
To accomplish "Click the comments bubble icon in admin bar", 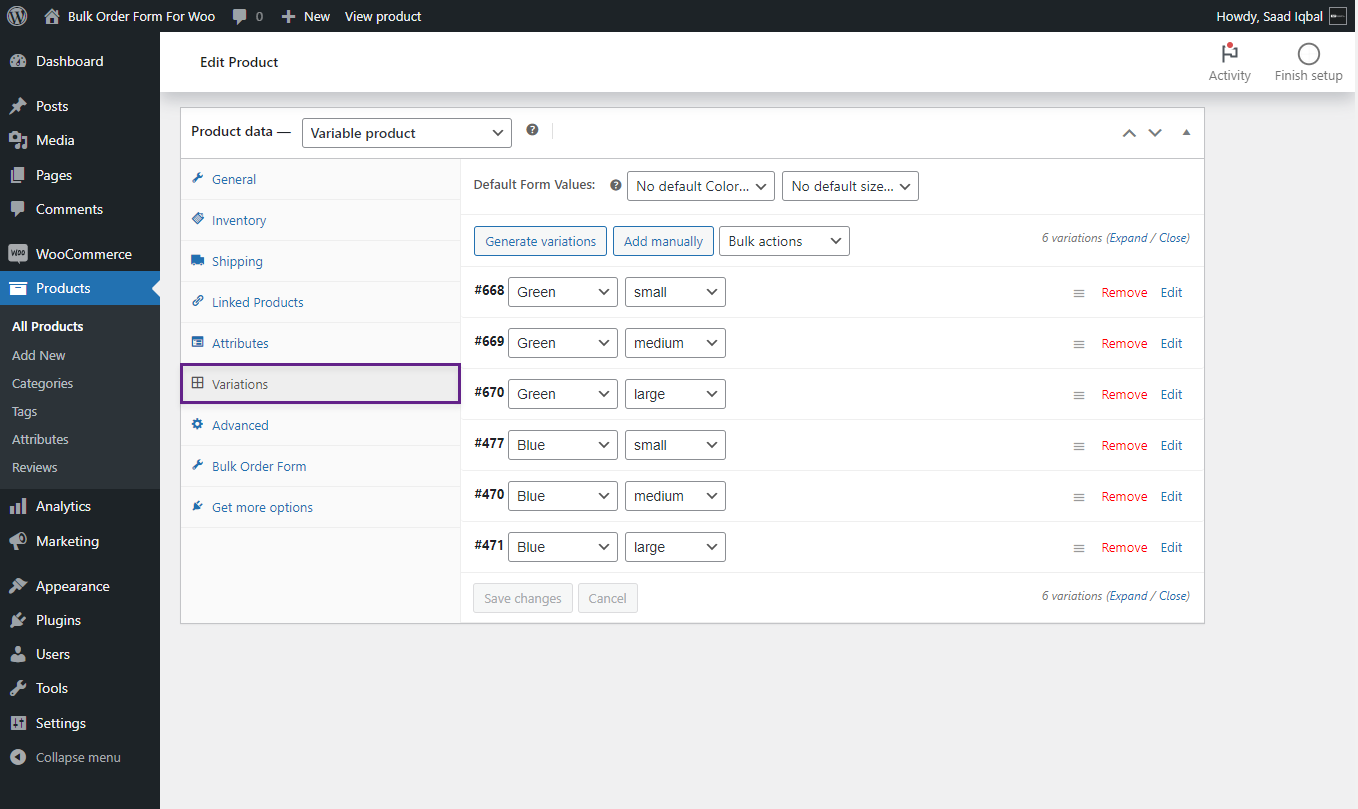I will point(240,16).
